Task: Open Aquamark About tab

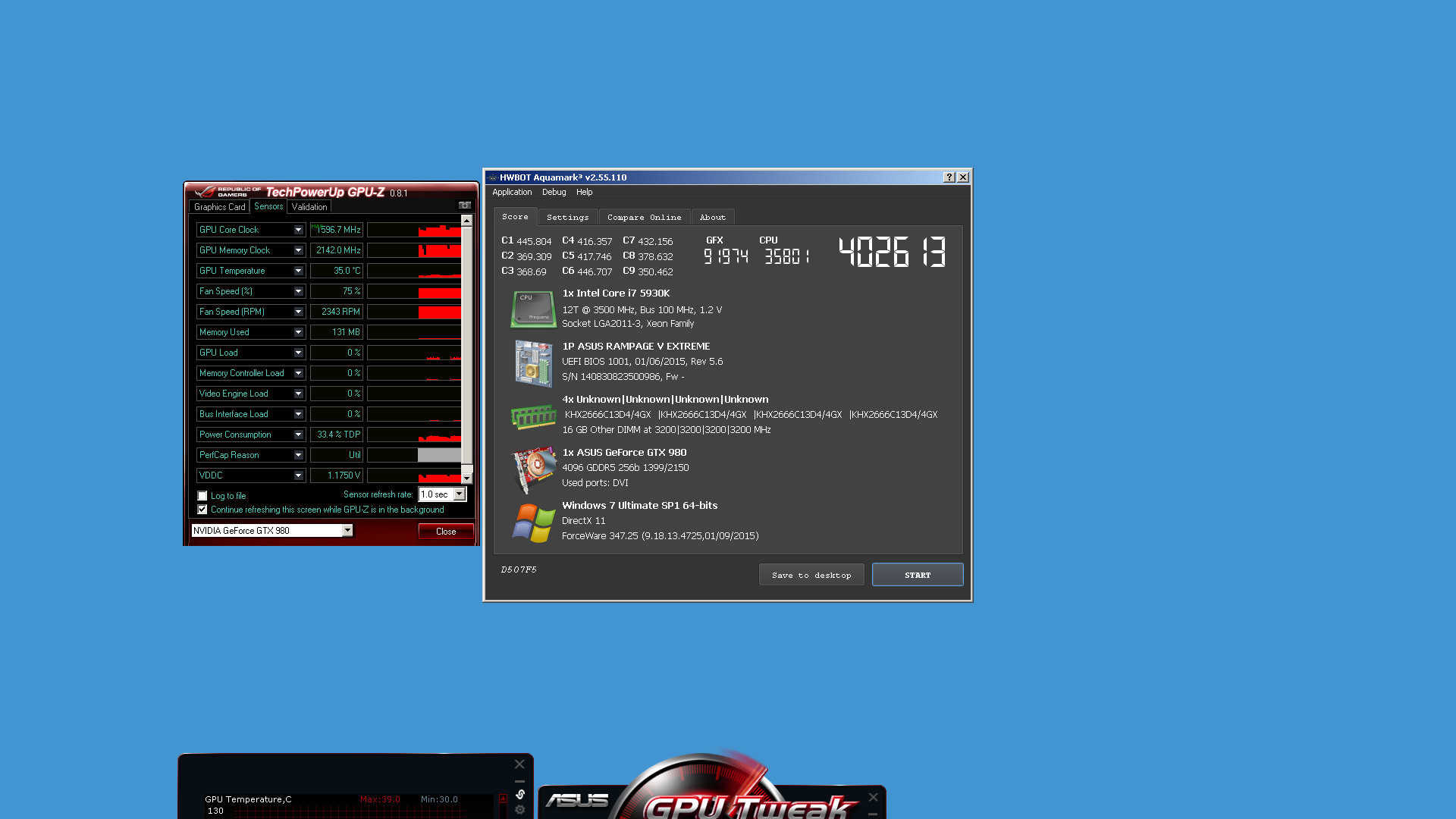Action: coord(712,218)
